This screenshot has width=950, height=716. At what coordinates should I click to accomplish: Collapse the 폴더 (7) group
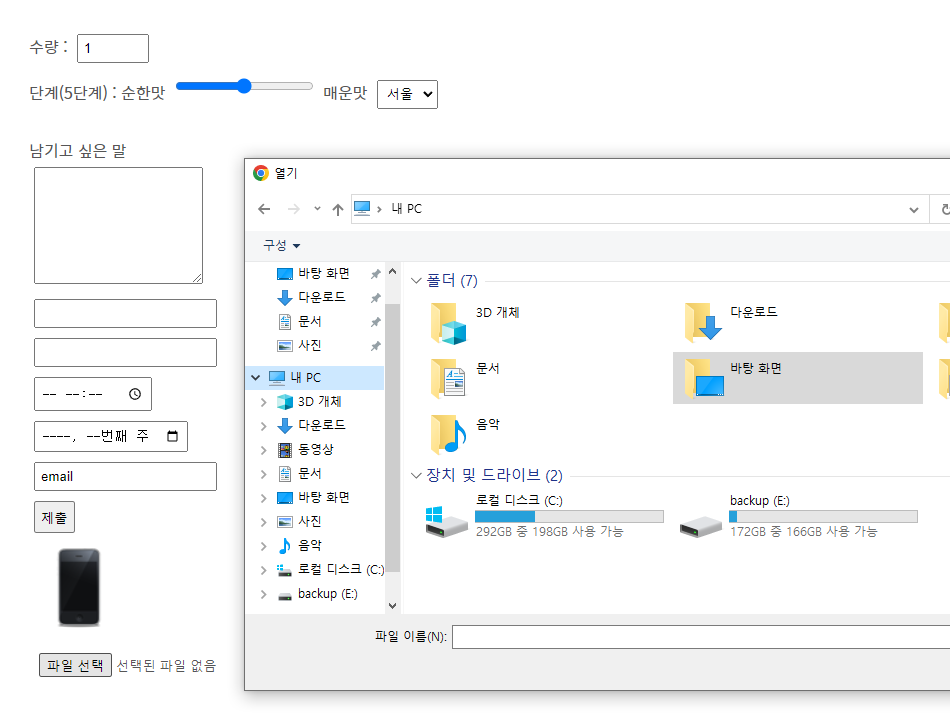[416, 280]
